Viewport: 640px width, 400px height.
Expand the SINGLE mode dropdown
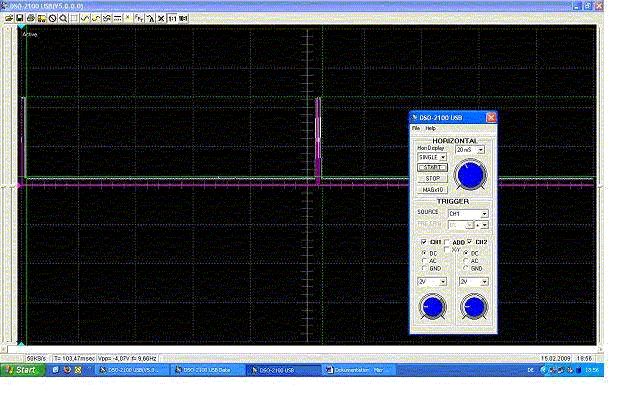pos(443,157)
